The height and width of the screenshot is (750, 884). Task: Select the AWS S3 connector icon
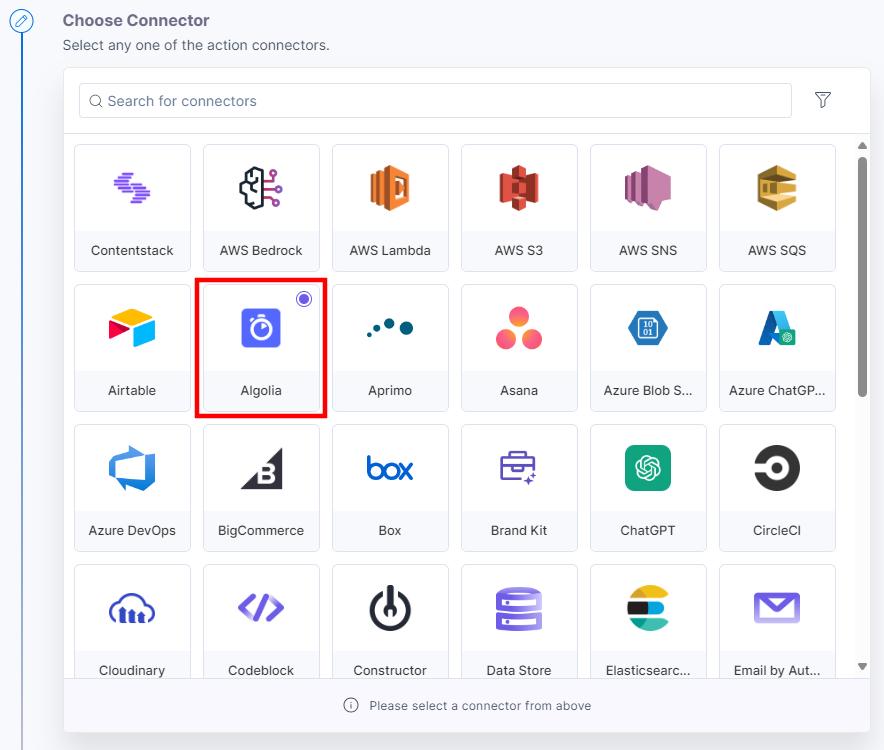tap(519, 188)
